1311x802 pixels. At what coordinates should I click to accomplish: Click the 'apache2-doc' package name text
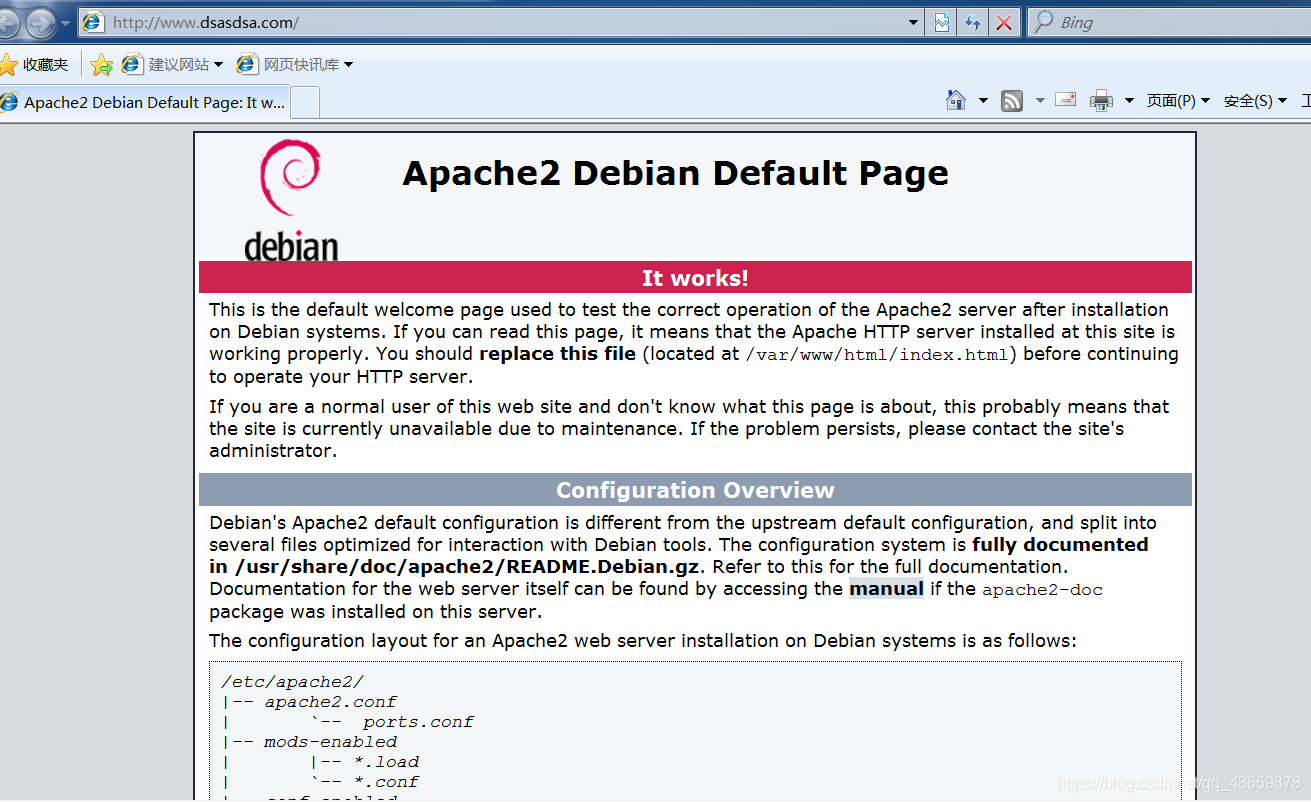(1042, 590)
